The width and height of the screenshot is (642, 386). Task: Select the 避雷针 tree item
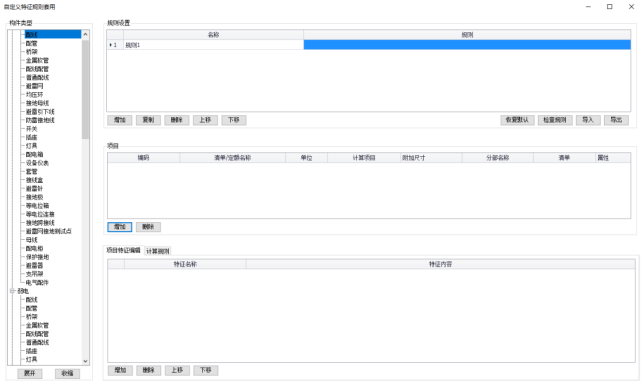34,189
